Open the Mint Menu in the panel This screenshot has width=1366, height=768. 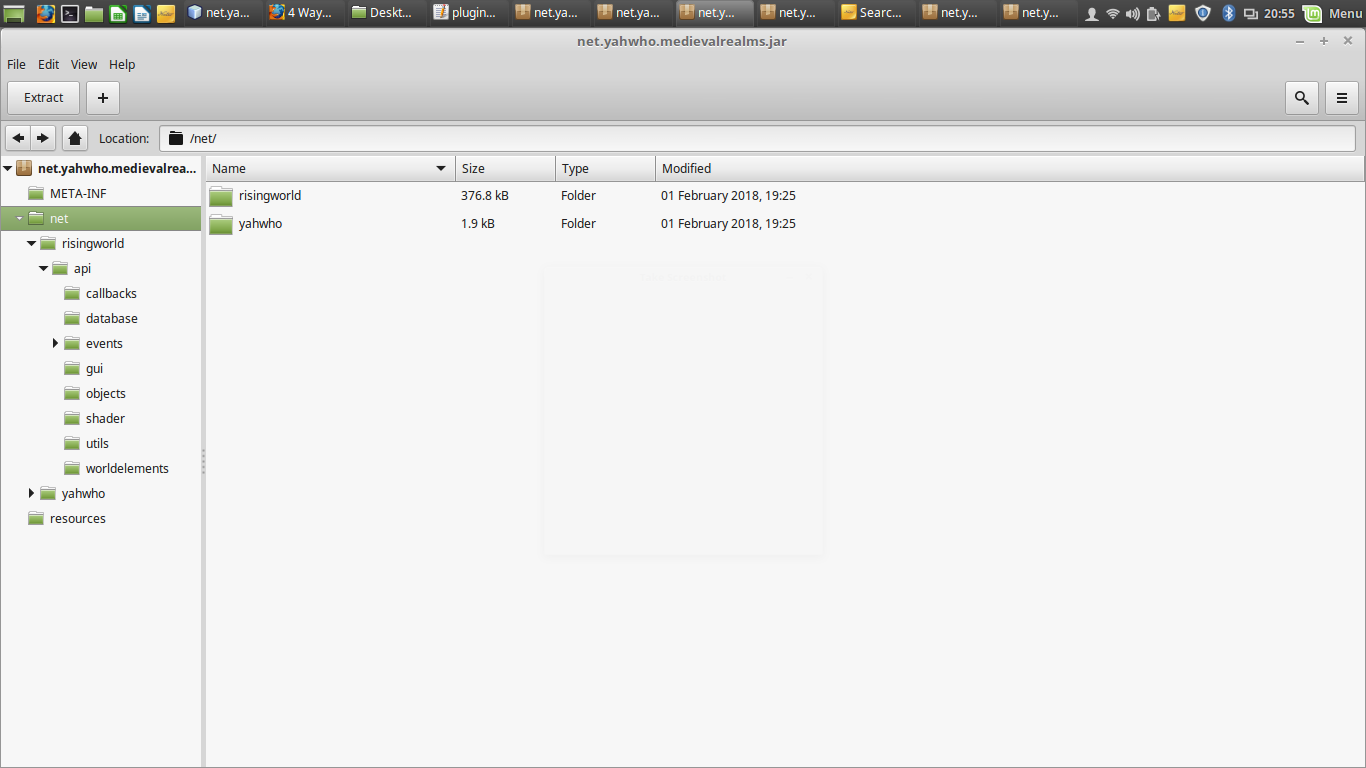point(1335,13)
